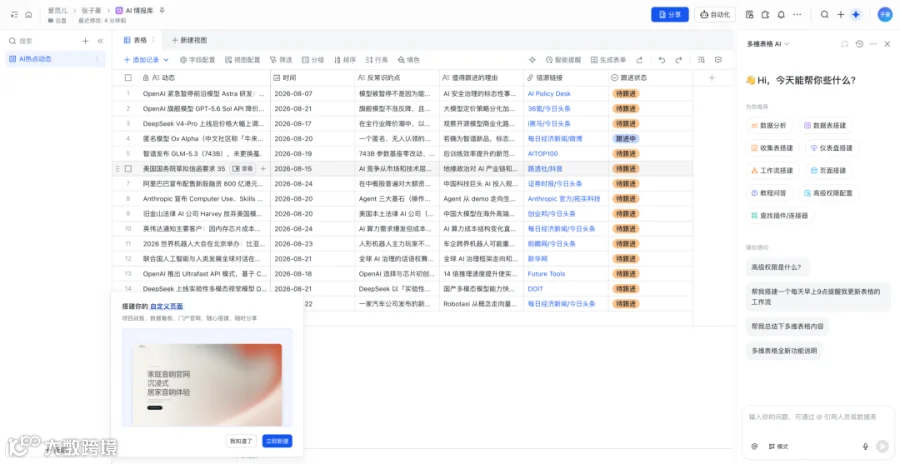Add a new table with plus icon in sidebar
Screen dimensions: 900x464
click(x=86, y=41)
